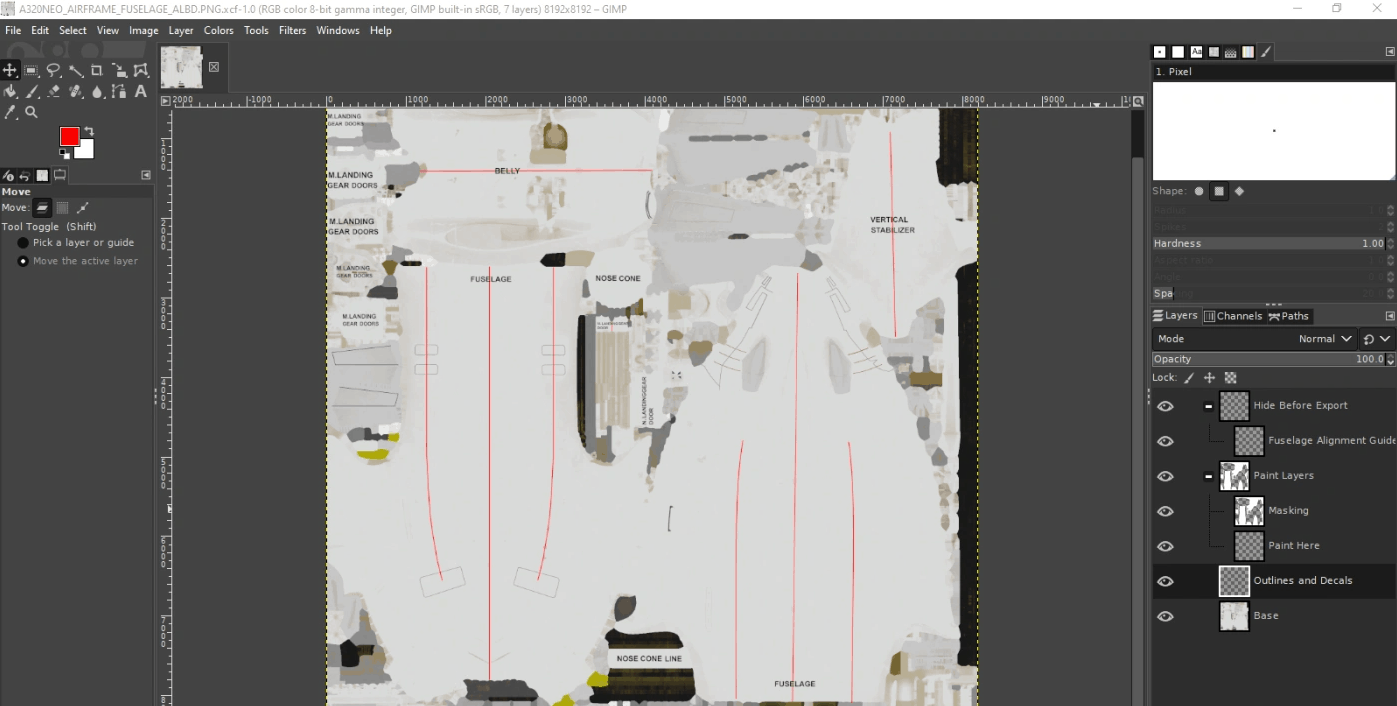This screenshot has width=1397, height=706.
Task: Hide the Base layer
Action: [1165, 616]
